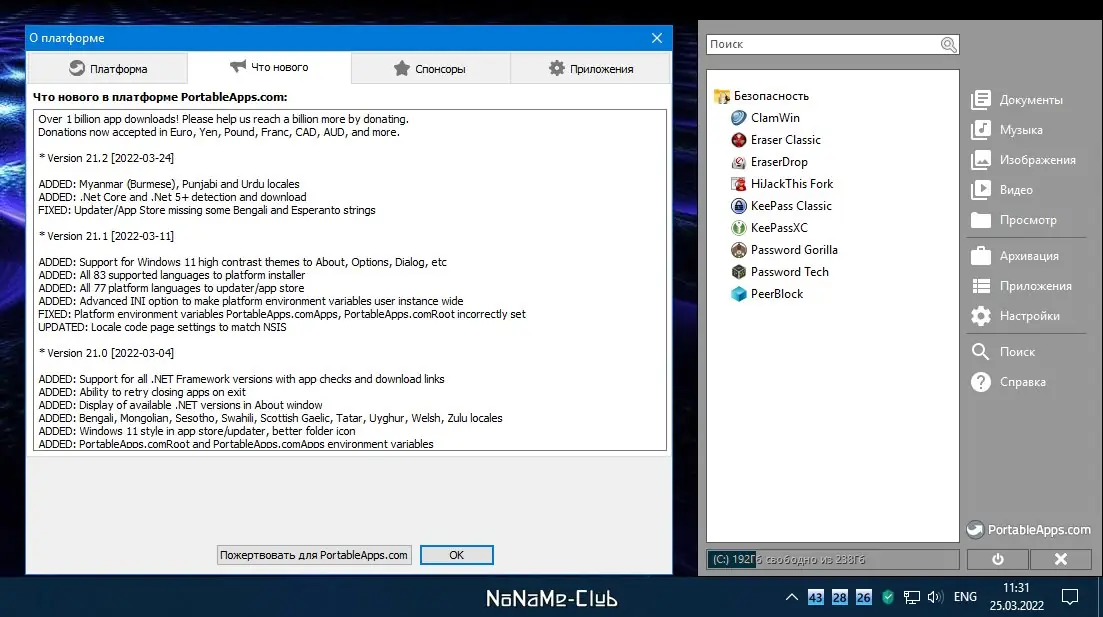Close the О платформе dialog
The height and width of the screenshot is (617, 1103).
[656, 38]
